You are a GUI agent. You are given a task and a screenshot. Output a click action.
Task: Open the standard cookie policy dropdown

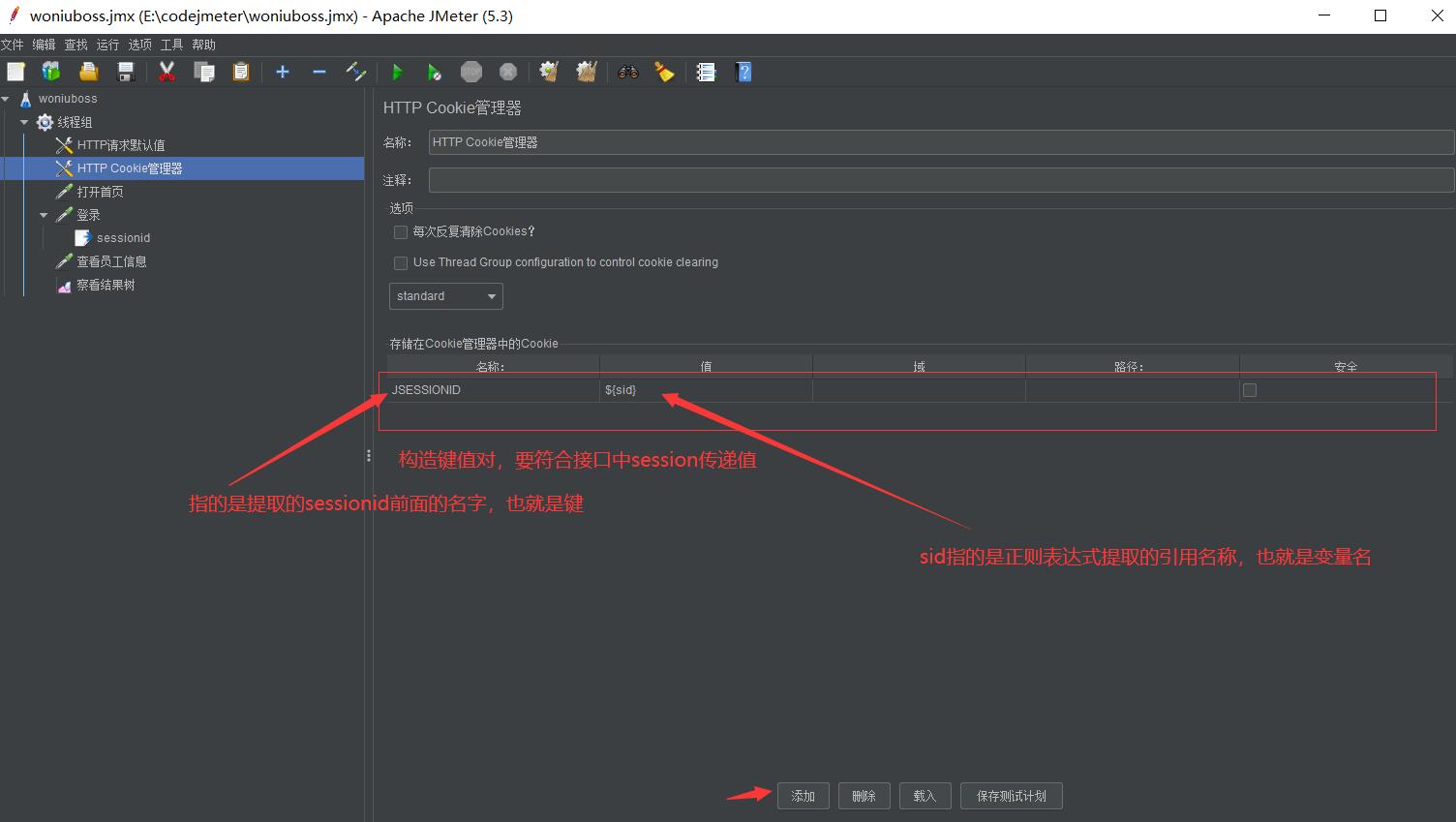click(x=446, y=296)
